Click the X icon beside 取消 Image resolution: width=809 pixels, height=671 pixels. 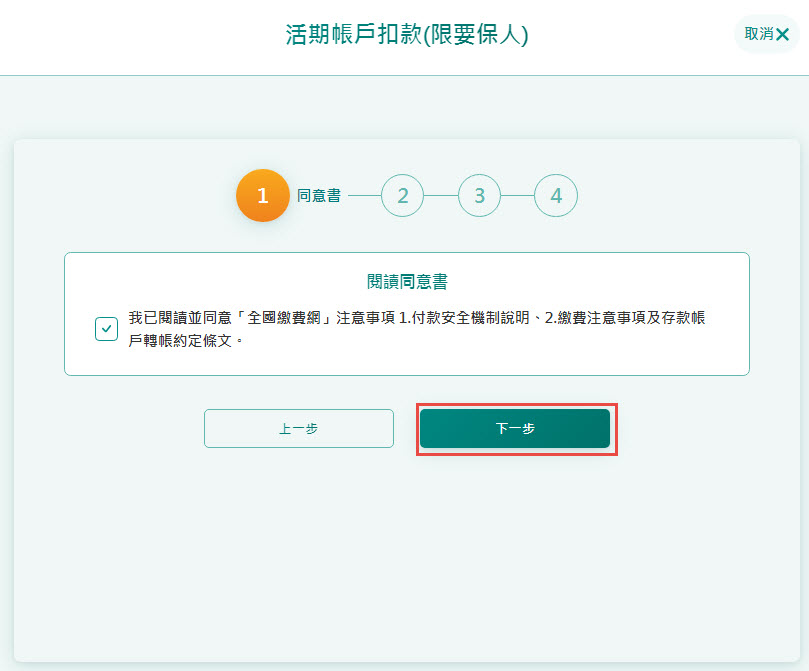tap(782, 35)
